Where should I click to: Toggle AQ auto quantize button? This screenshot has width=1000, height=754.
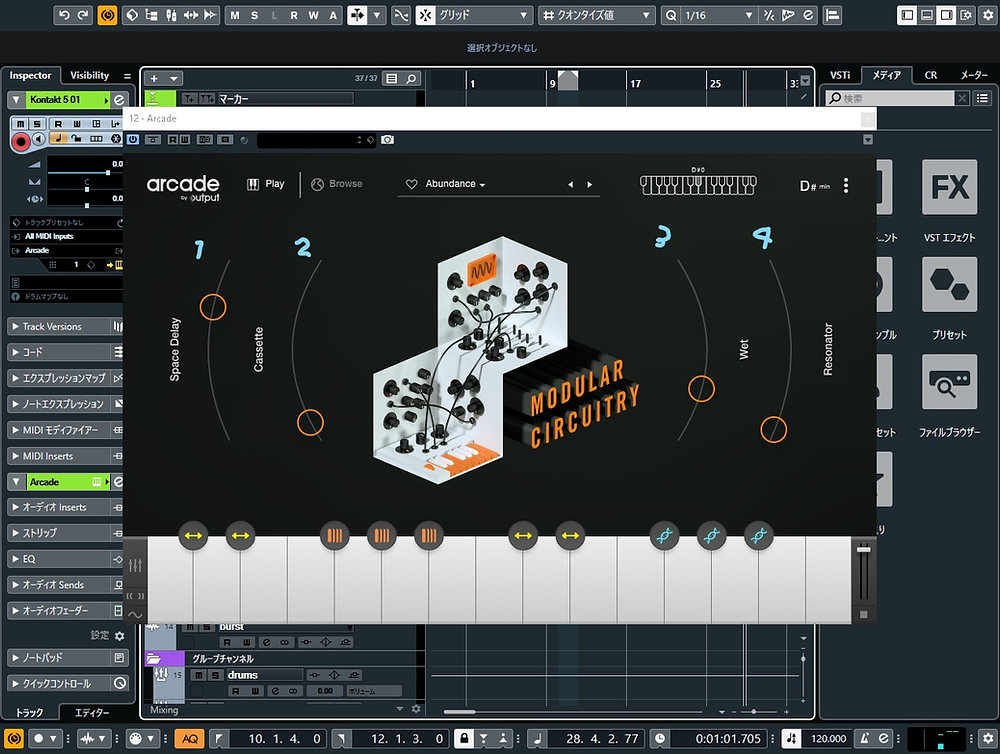[x=189, y=739]
